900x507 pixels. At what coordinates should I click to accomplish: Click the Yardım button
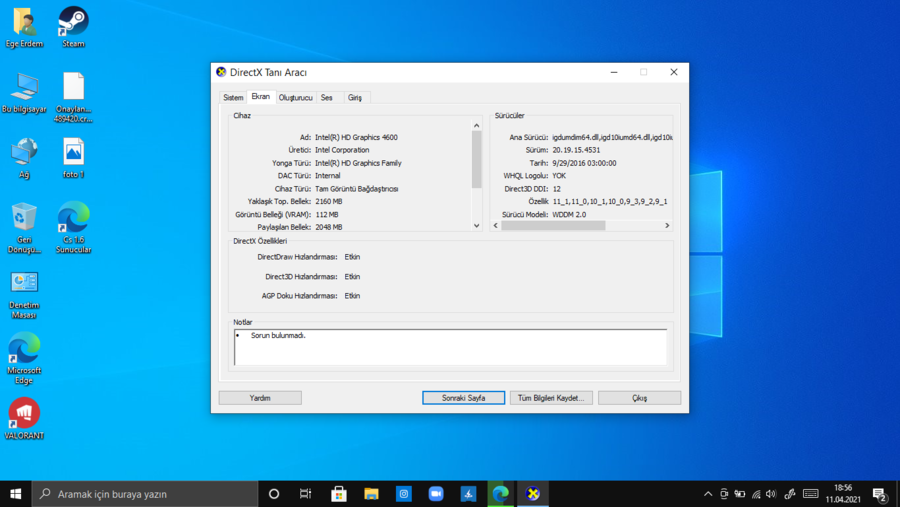260,398
